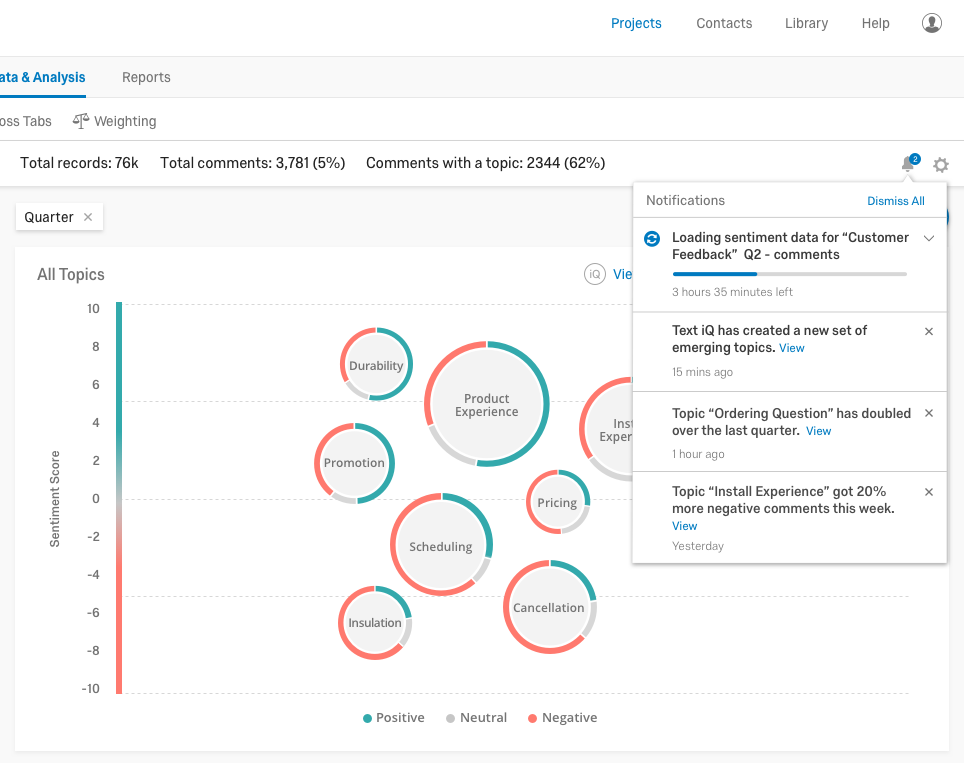Click the Neutral legend color dot
Viewport: 964px width, 763px height.
450,719
